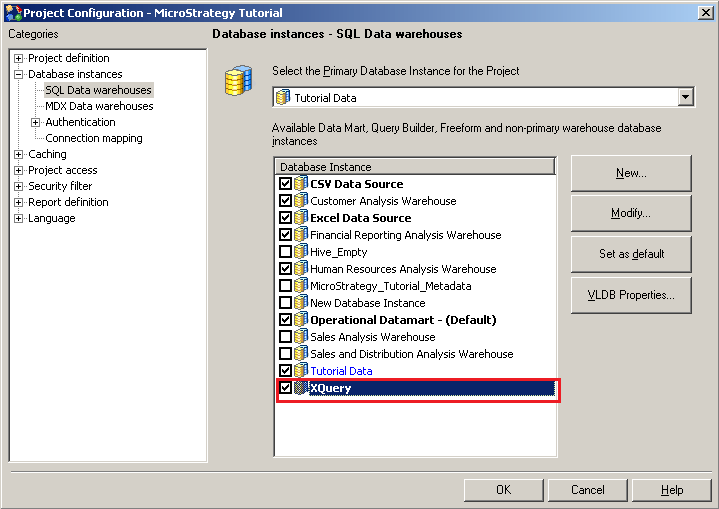
Task: Select the Authentication tree item
Action: [80, 122]
